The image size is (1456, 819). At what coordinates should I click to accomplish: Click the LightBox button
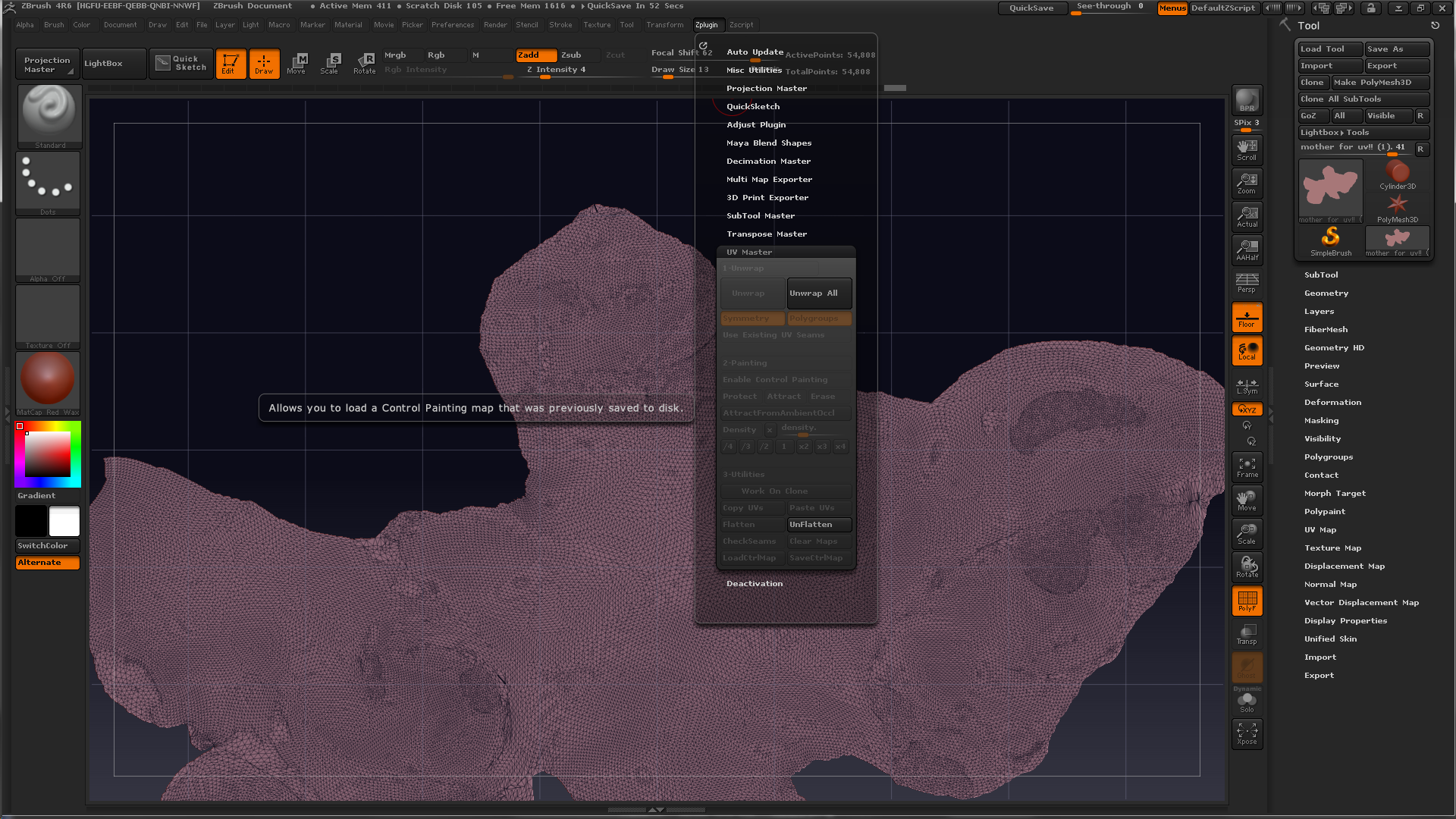113,64
